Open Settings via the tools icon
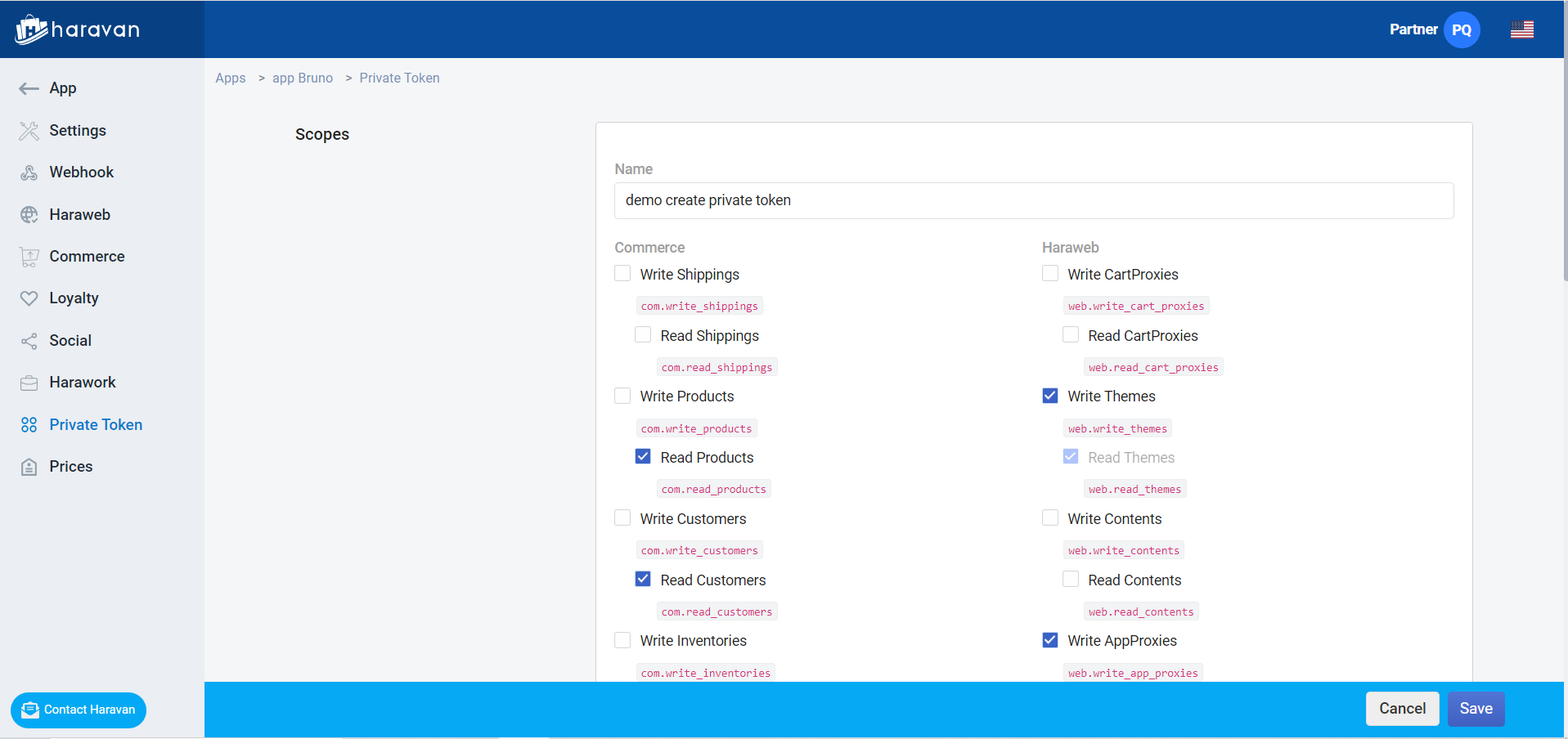The height and width of the screenshot is (739, 1568). tap(29, 131)
